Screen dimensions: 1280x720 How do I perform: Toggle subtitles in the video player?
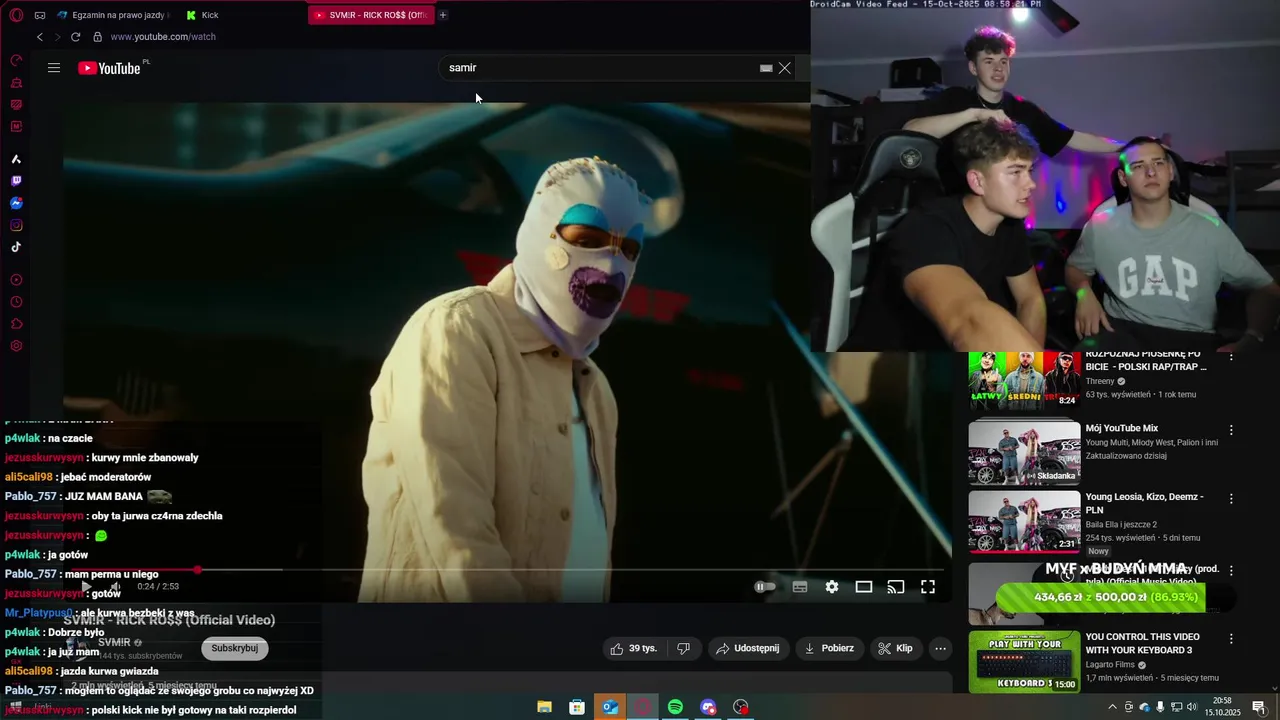click(x=800, y=587)
